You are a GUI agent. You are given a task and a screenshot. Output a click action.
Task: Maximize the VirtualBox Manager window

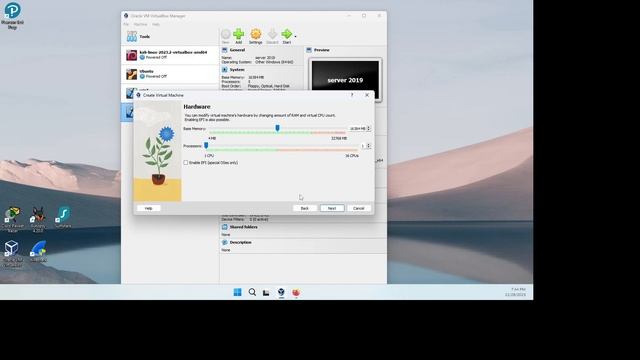[364, 16]
